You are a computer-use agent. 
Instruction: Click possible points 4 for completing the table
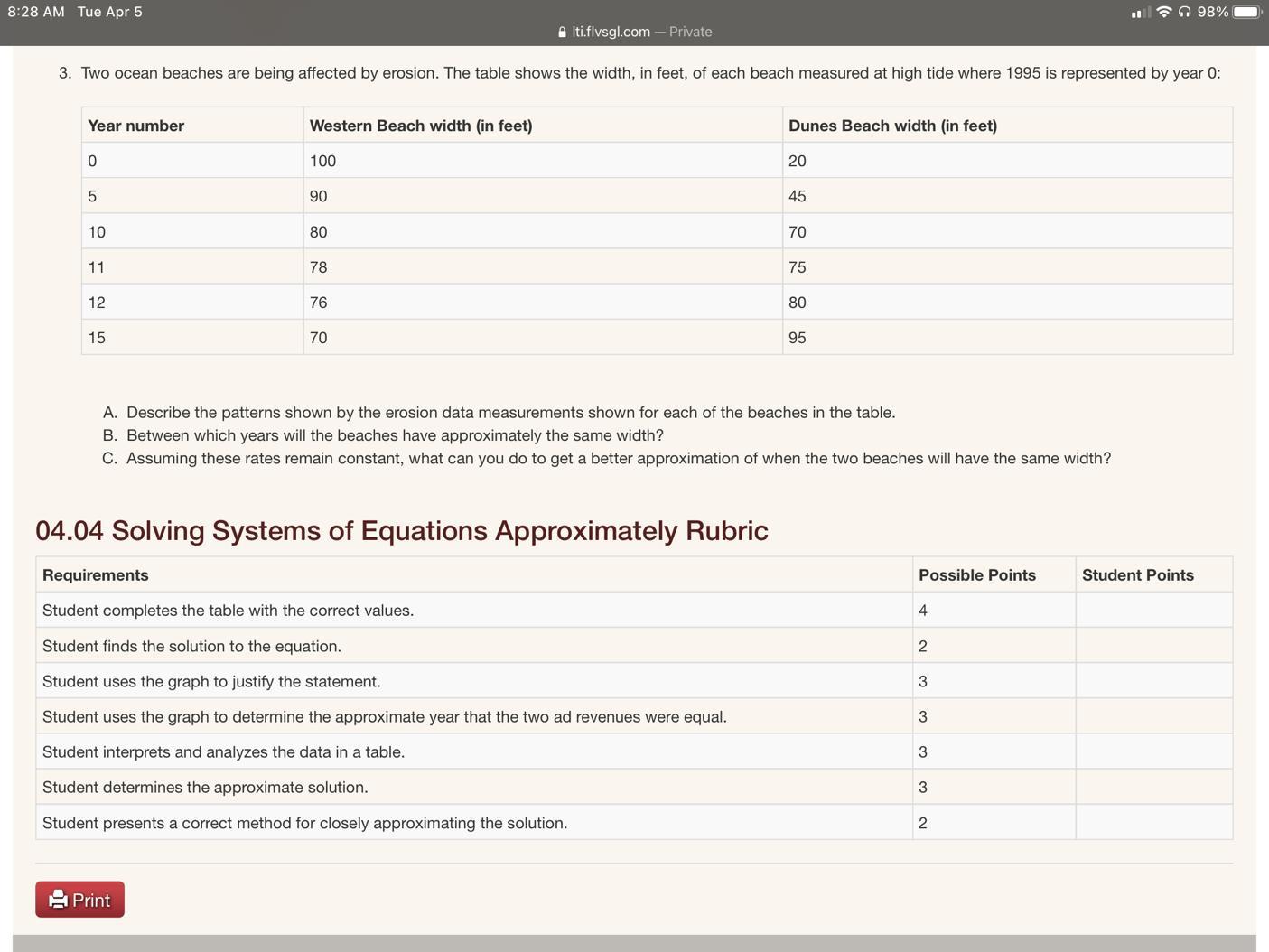coord(923,611)
